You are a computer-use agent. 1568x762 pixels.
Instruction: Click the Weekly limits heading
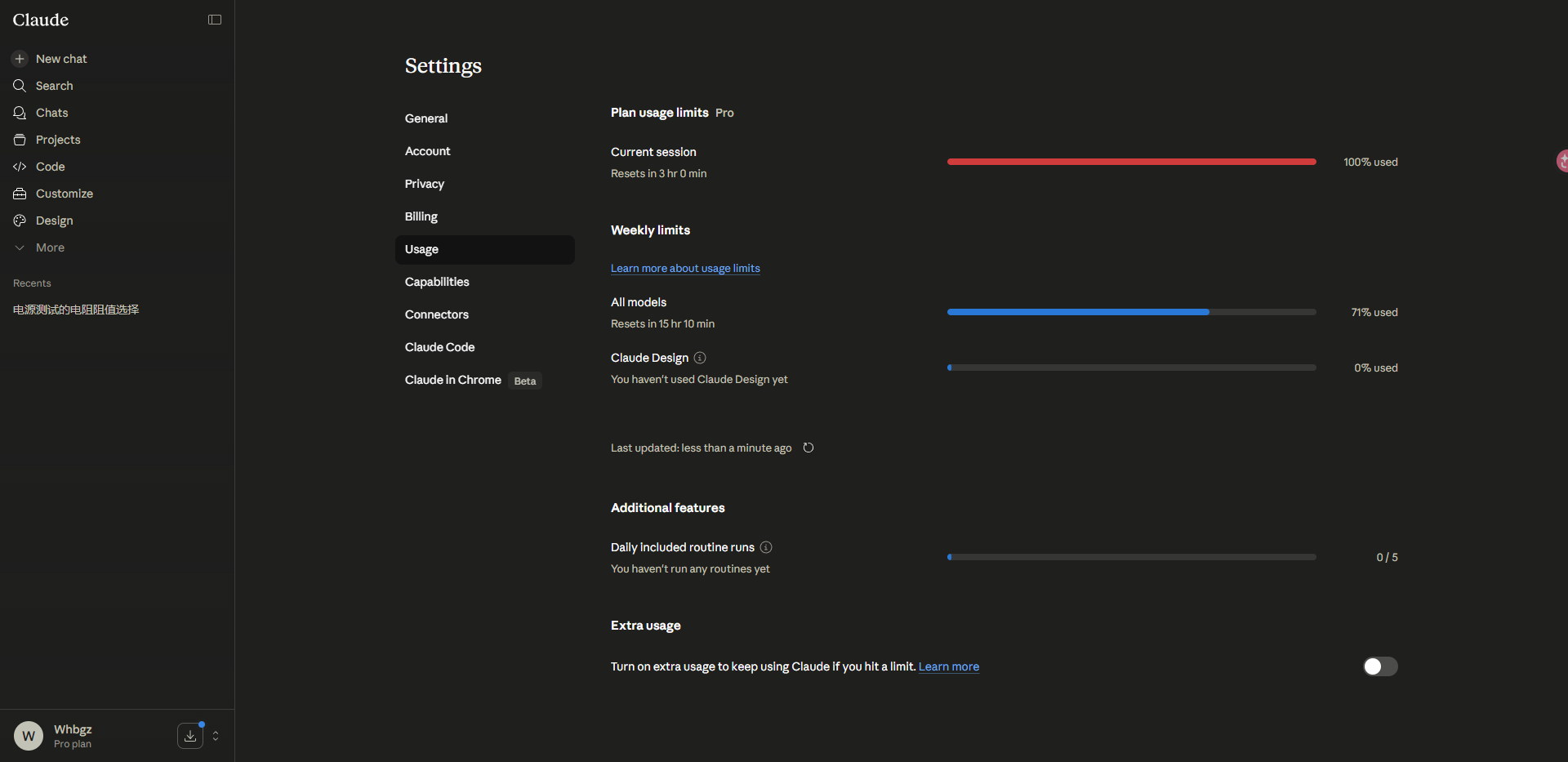(650, 230)
